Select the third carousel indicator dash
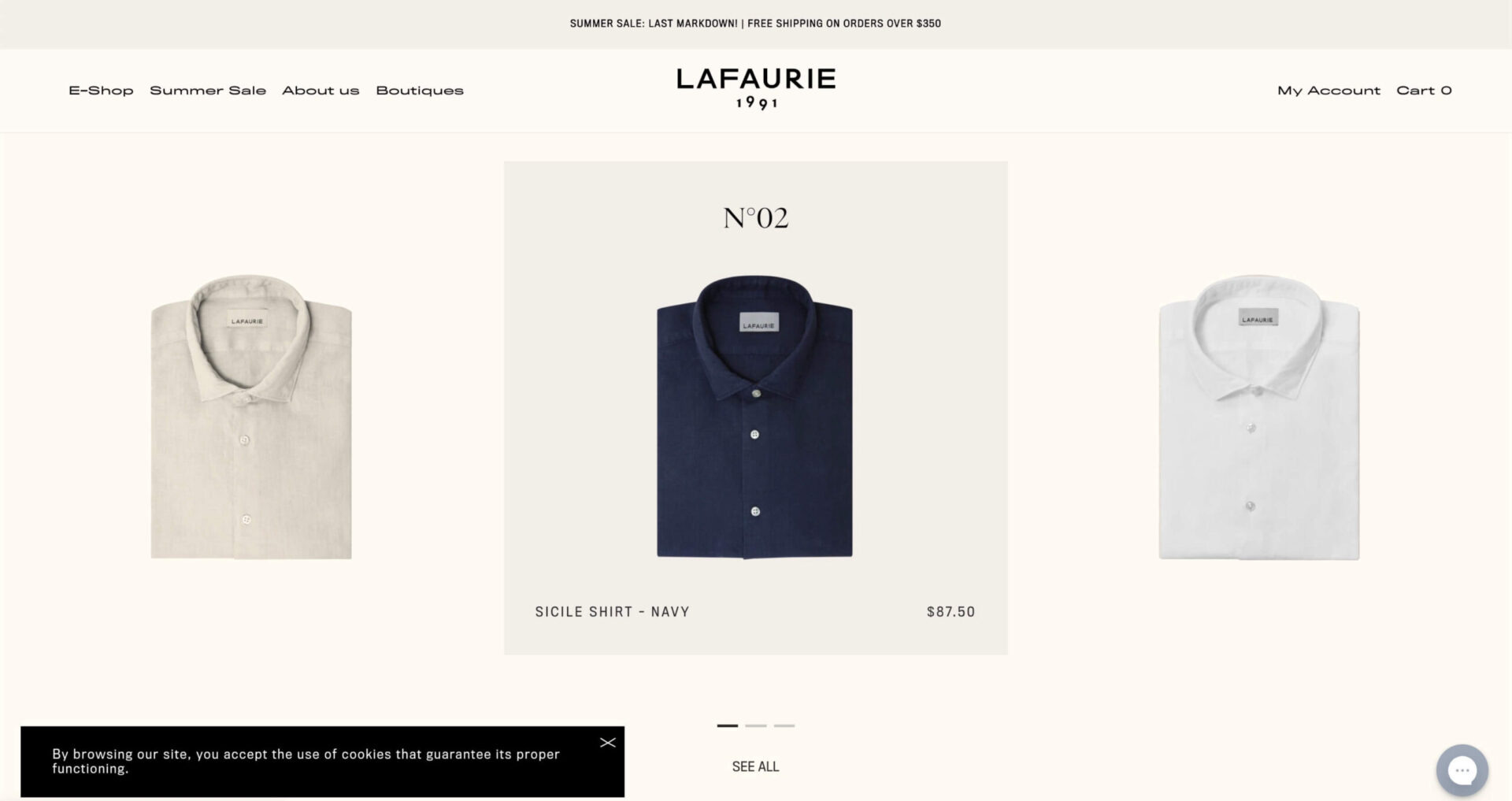Viewport: 1512px width, 801px height. click(x=784, y=725)
